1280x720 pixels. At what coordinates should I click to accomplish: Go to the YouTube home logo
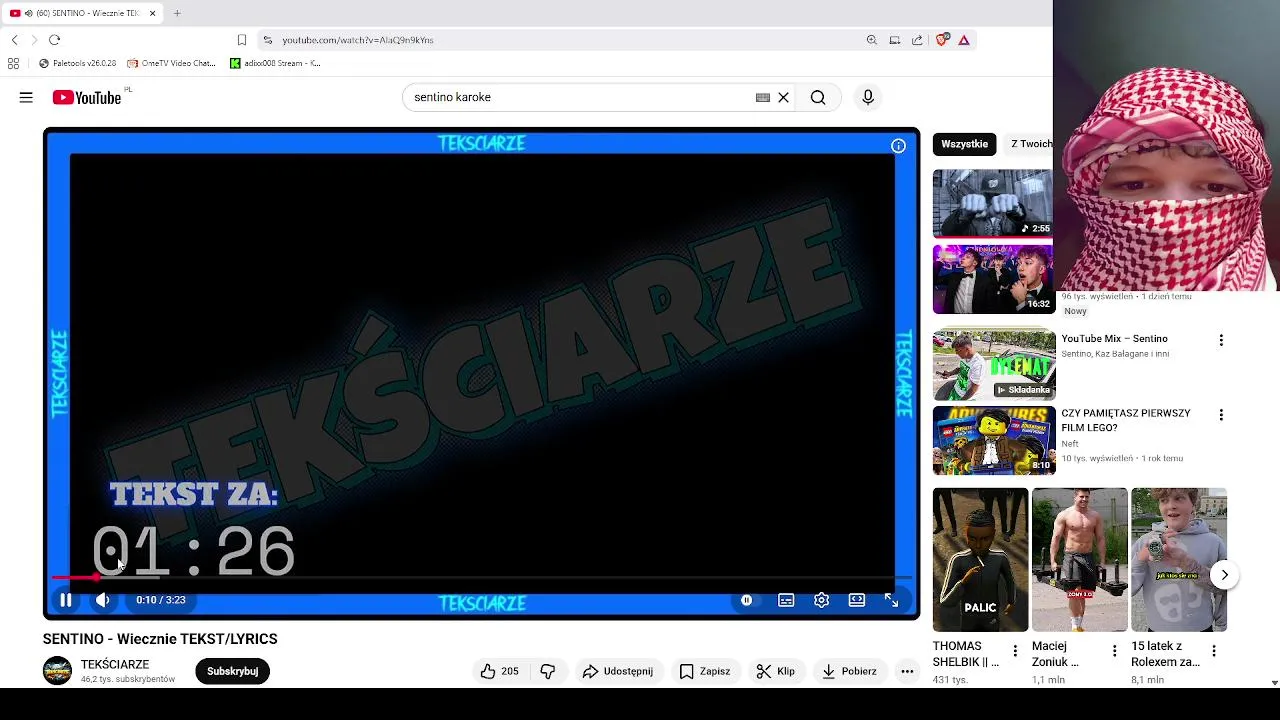point(87,97)
